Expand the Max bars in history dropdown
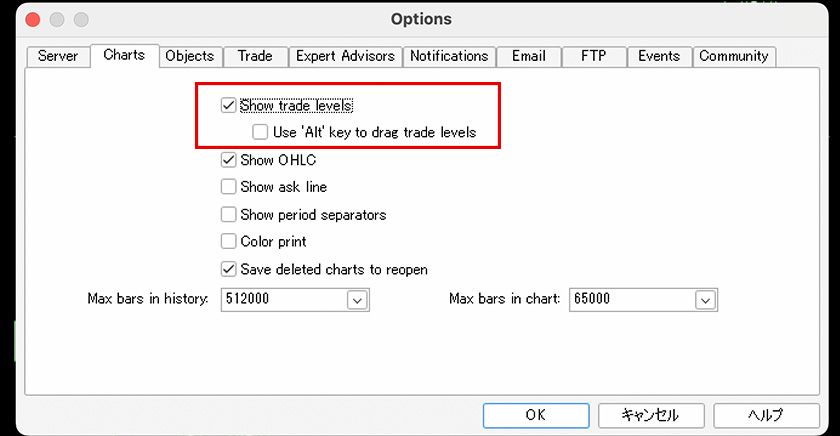 (358, 299)
